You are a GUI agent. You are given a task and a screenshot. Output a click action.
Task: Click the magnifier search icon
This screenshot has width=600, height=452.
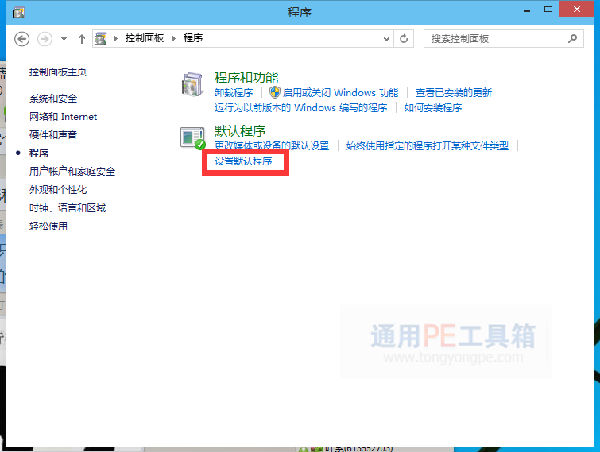572,38
